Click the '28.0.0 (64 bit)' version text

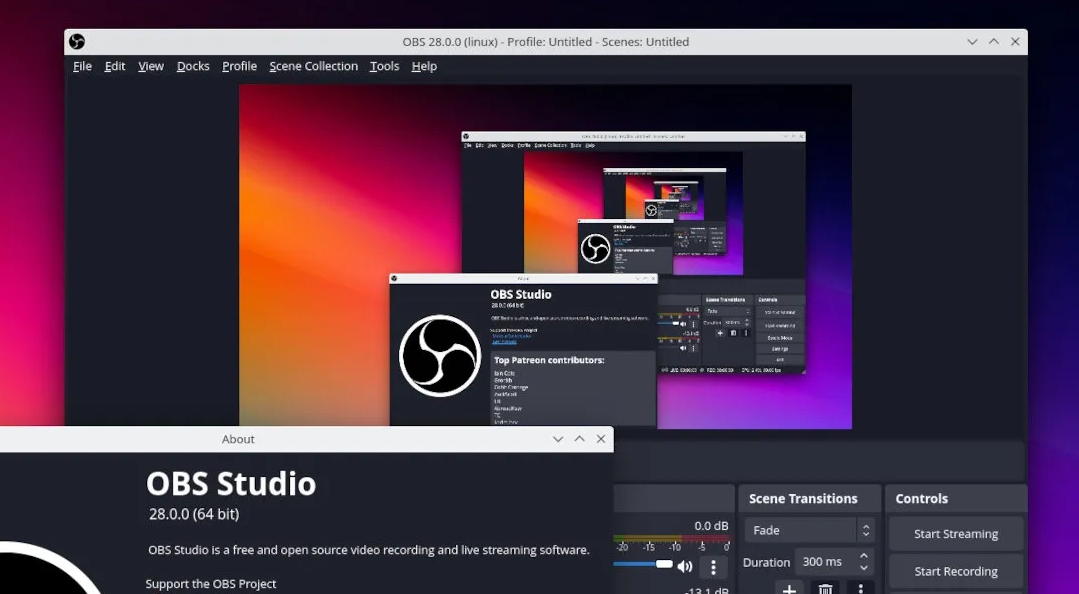(194, 514)
